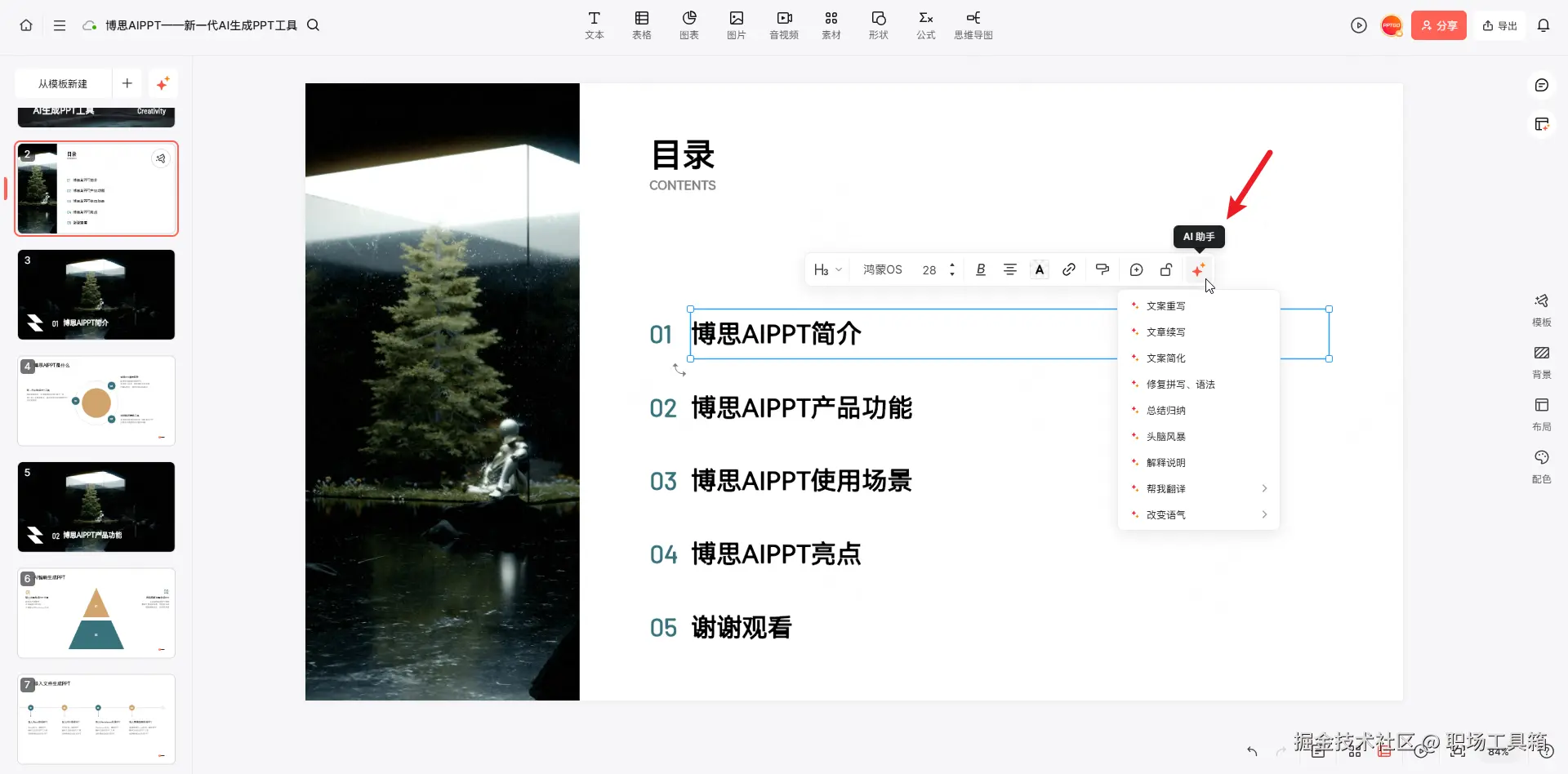The image size is (1568, 774).
Task: Start slideshow playback
Action: click(x=1359, y=25)
